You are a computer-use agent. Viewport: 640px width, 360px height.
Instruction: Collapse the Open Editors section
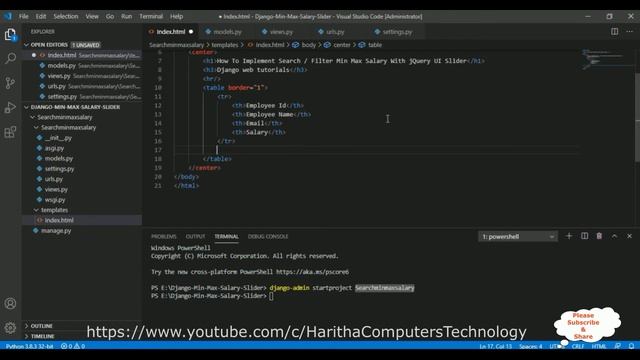click(x=82, y=45)
